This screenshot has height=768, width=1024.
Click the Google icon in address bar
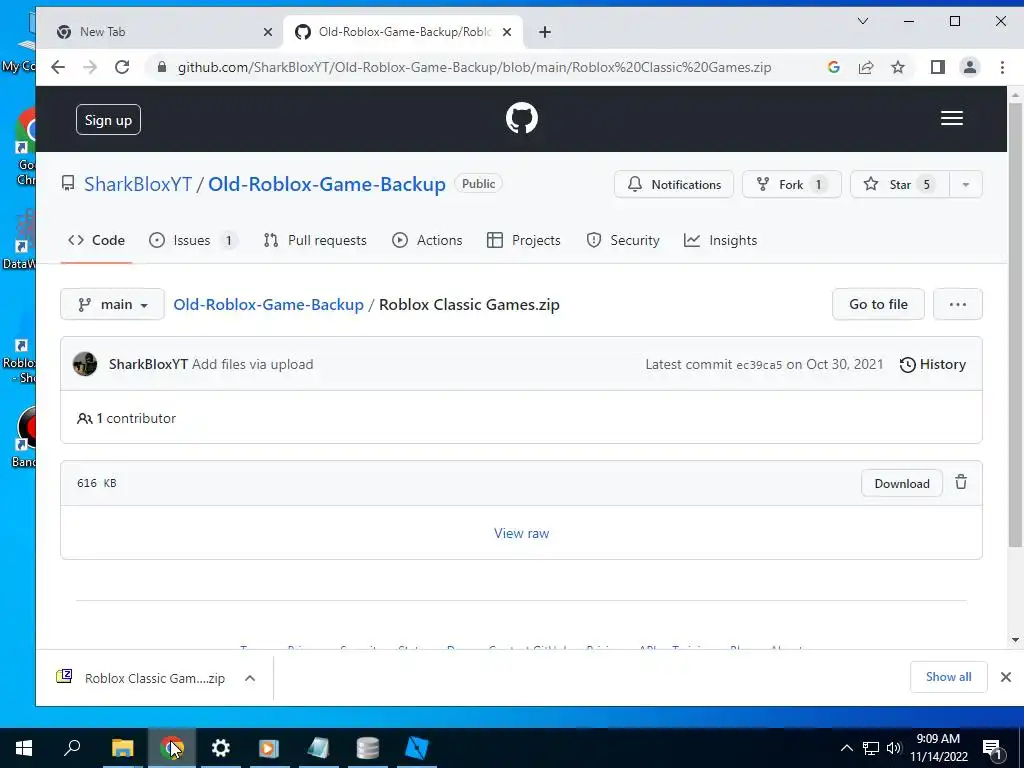pos(833,67)
